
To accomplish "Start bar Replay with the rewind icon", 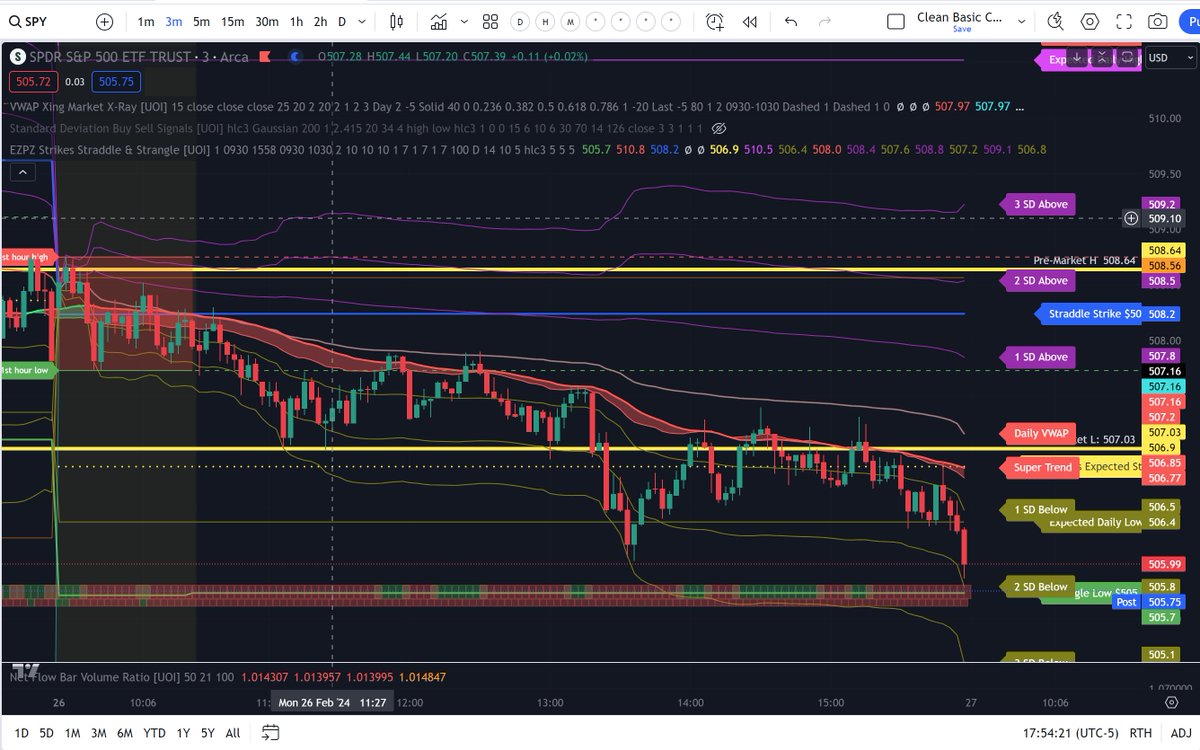I will 750,21.
